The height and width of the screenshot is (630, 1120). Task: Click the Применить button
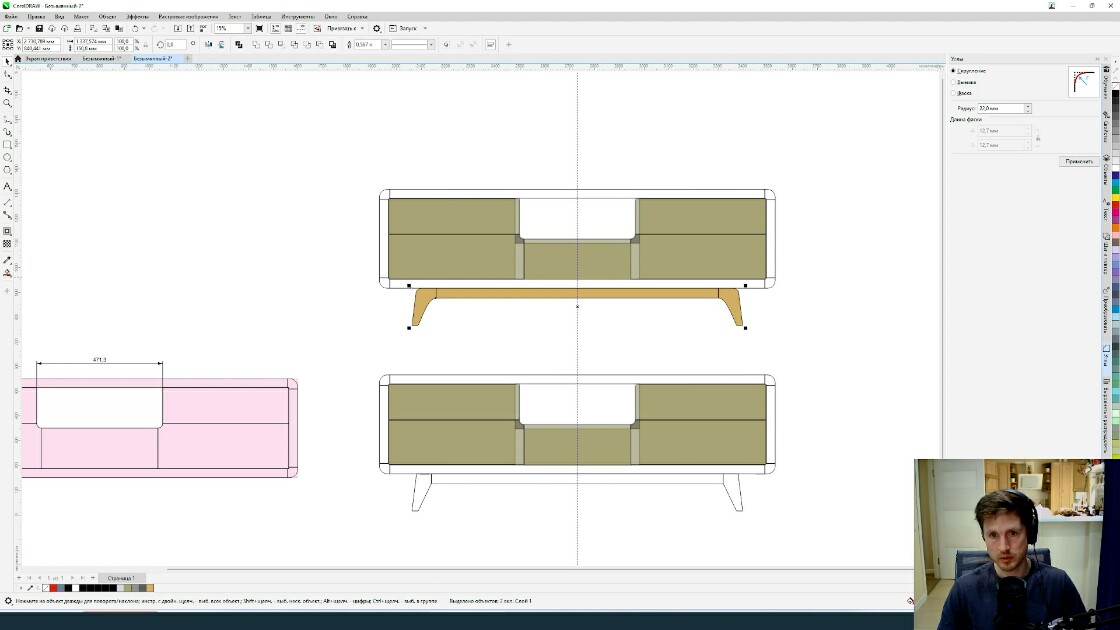(1079, 161)
